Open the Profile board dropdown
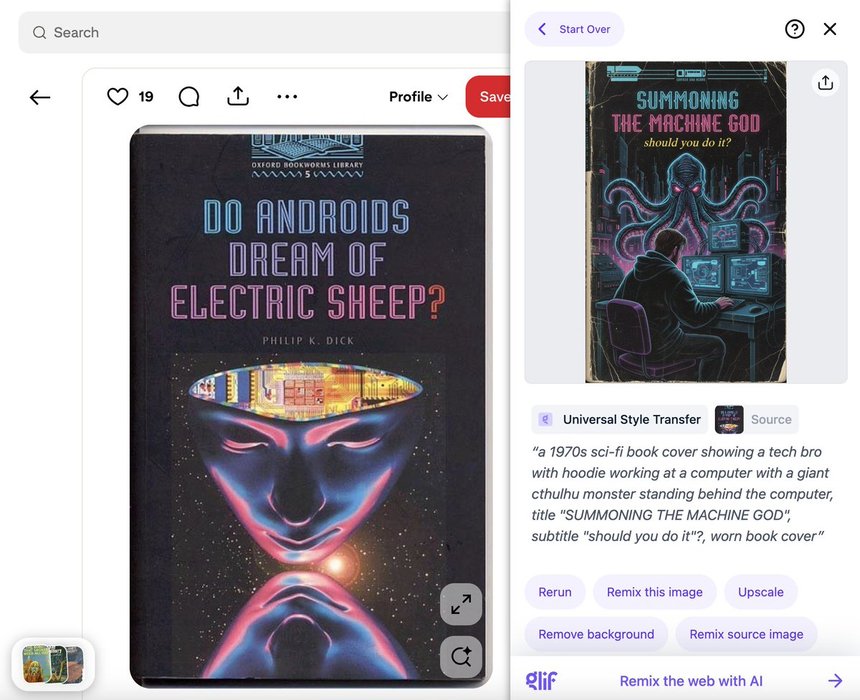The width and height of the screenshot is (860, 700). [418, 97]
